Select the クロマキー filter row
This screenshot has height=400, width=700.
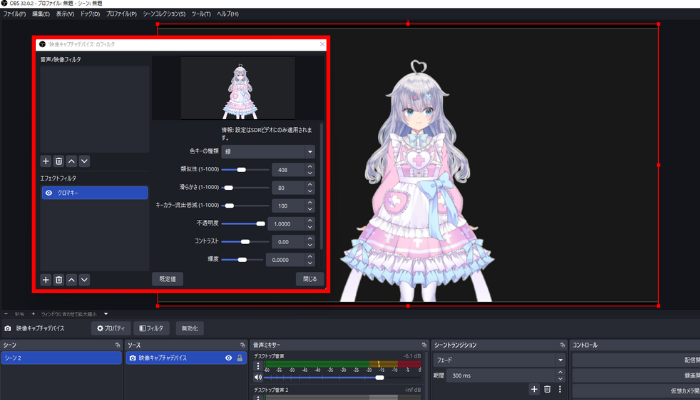pyautogui.click(x=95, y=193)
